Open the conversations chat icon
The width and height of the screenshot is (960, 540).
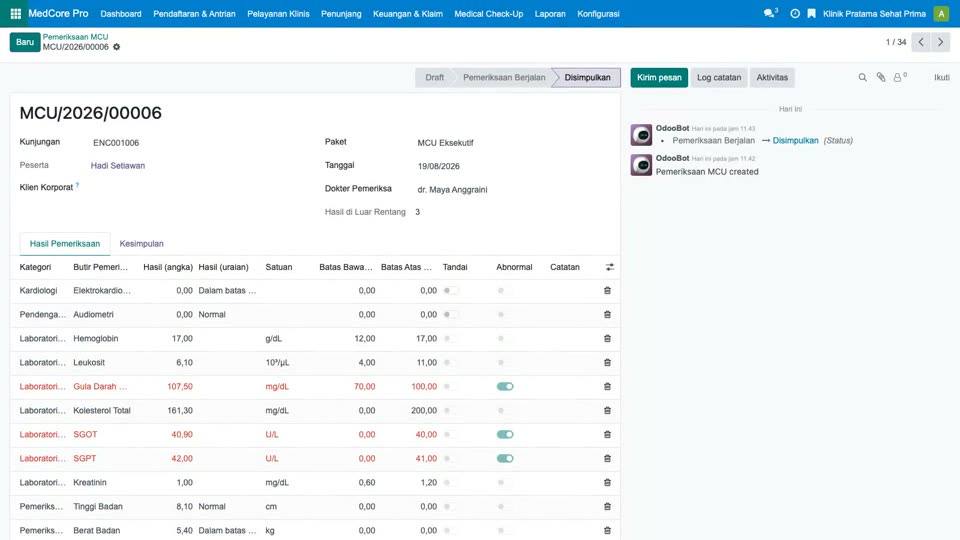770,13
